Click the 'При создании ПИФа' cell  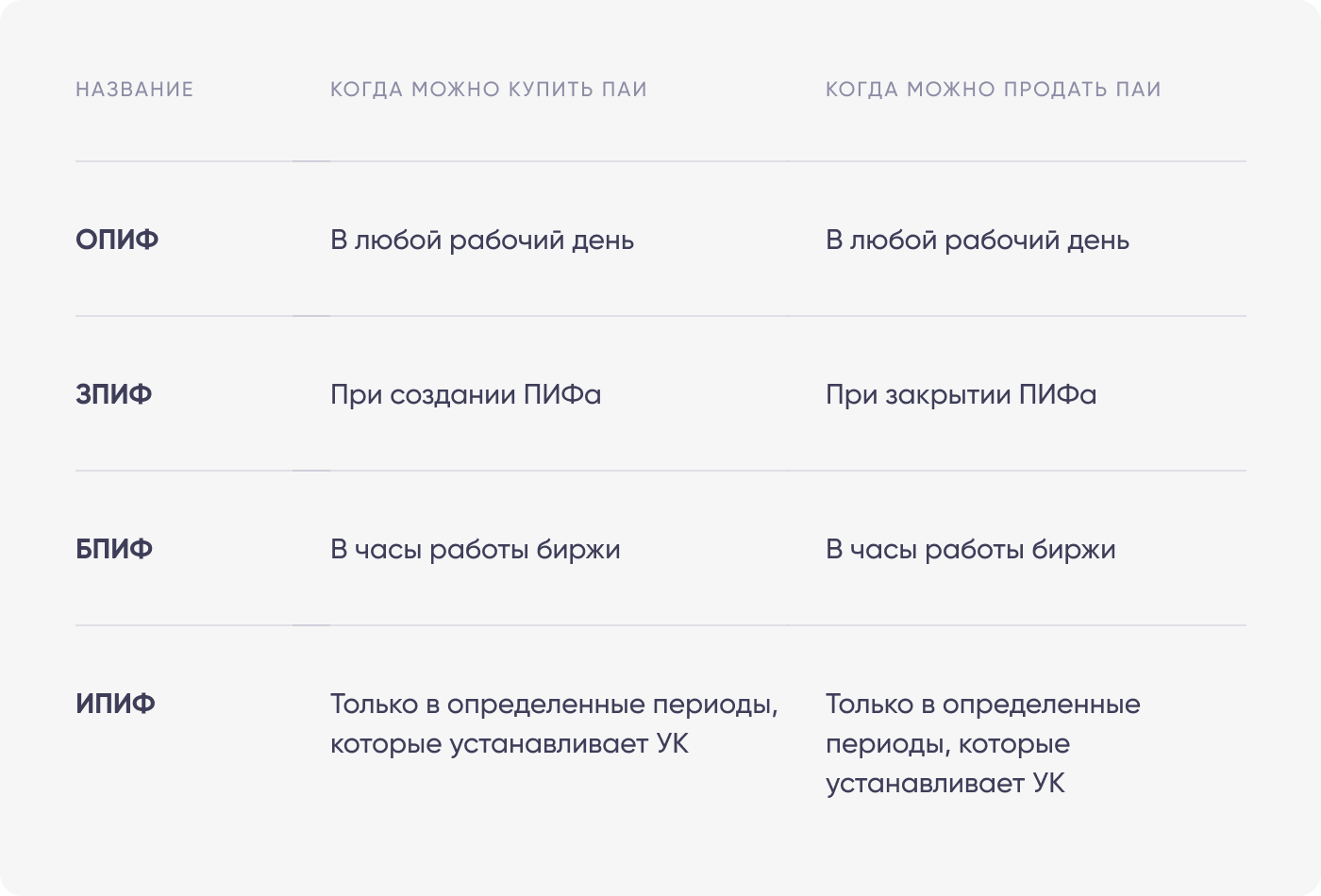[465, 395]
